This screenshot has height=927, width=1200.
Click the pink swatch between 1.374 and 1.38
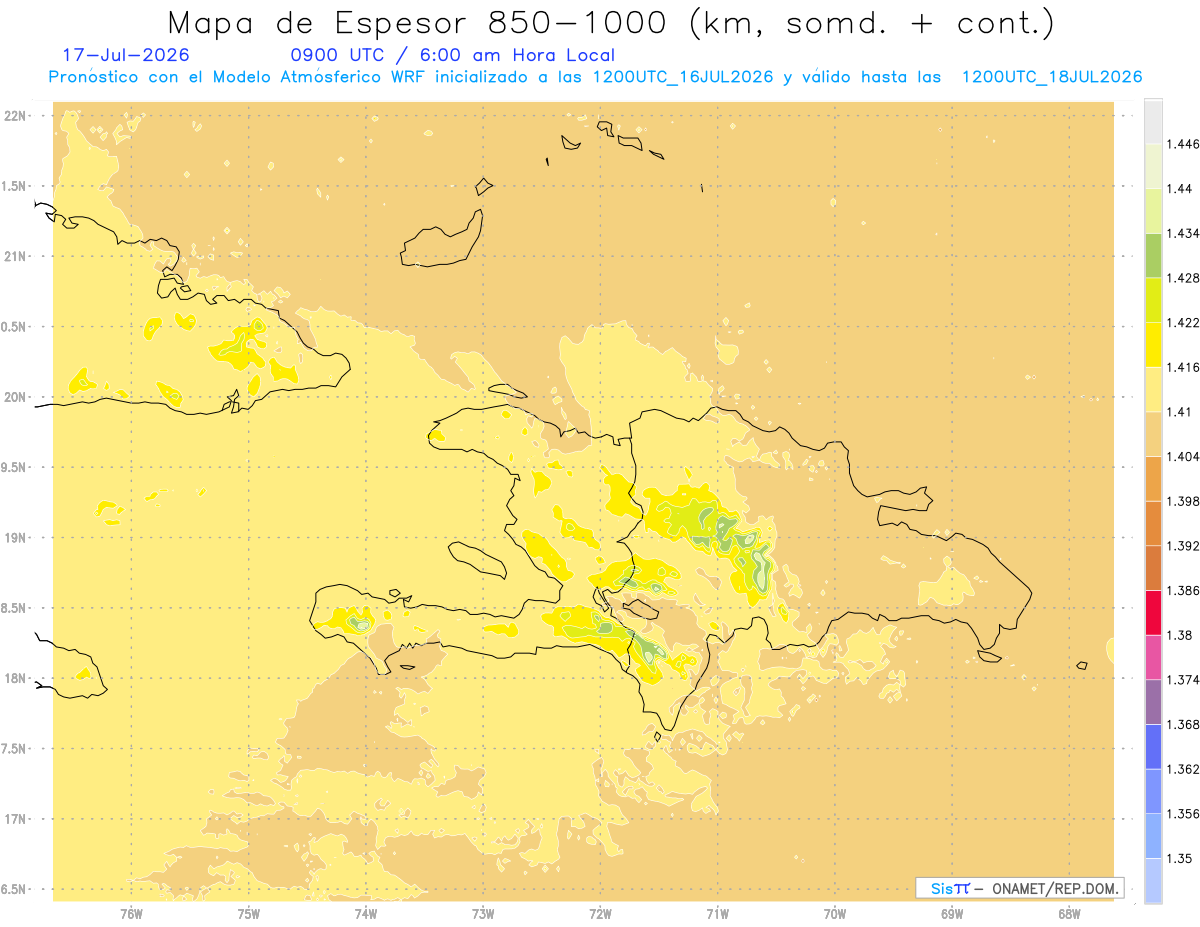[1153, 657]
